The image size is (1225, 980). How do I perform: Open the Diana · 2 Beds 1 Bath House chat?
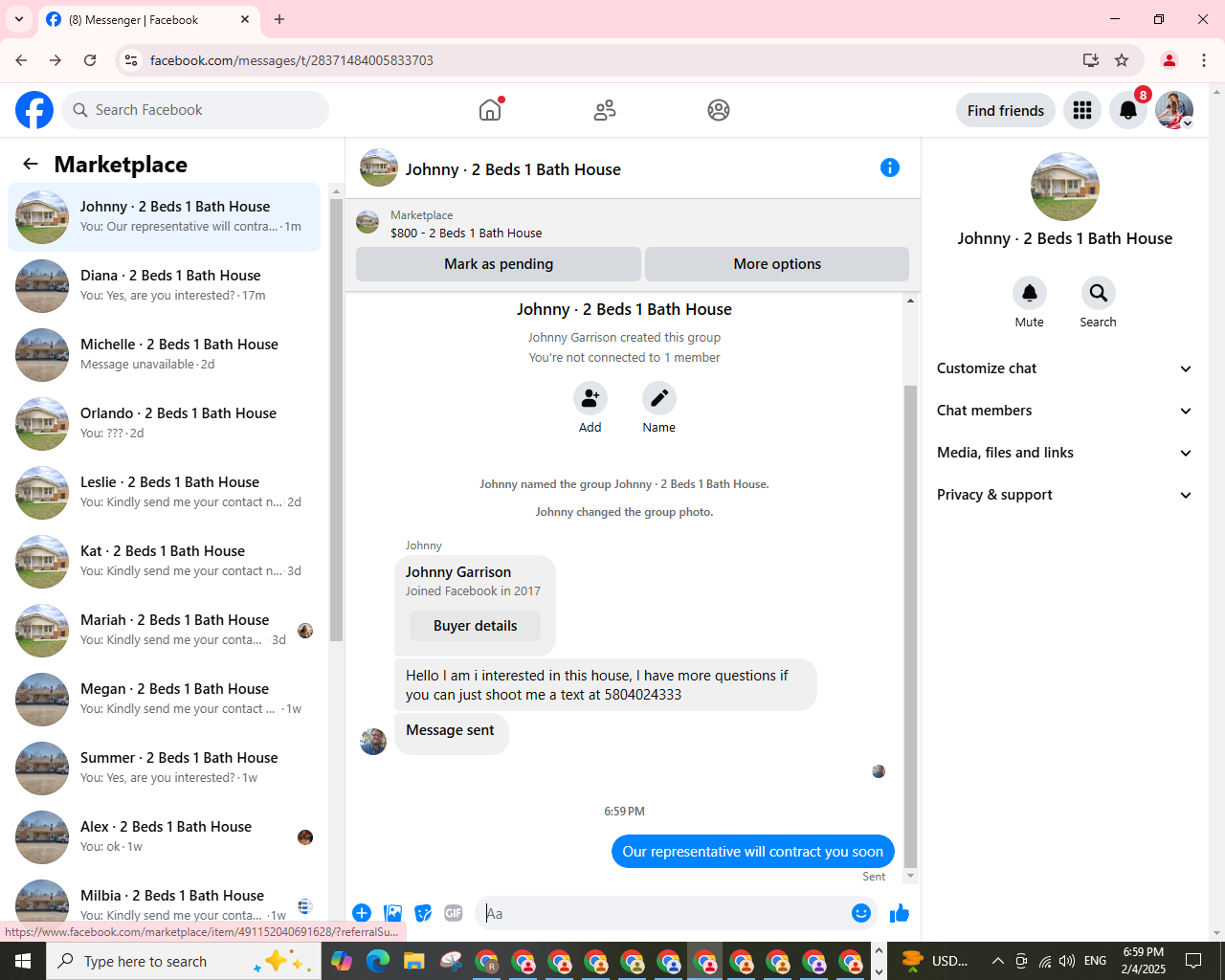tap(165, 286)
